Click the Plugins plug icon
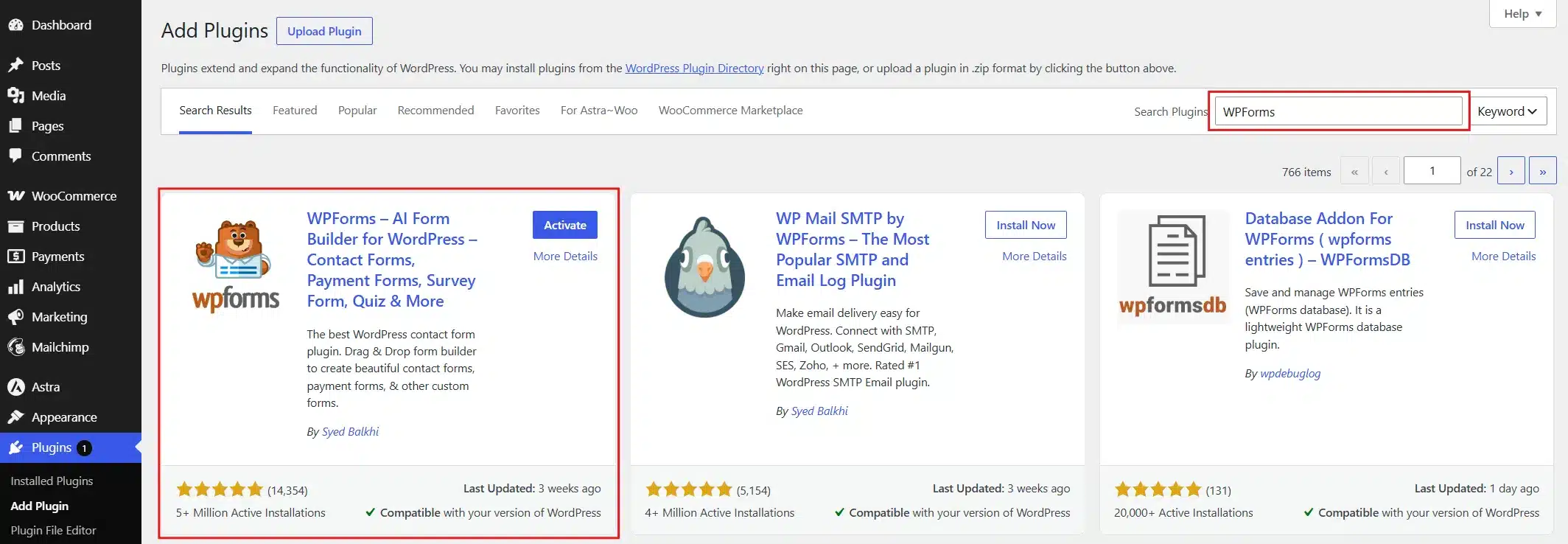The width and height of the screenshot is (1568, 544). (15, 447)
